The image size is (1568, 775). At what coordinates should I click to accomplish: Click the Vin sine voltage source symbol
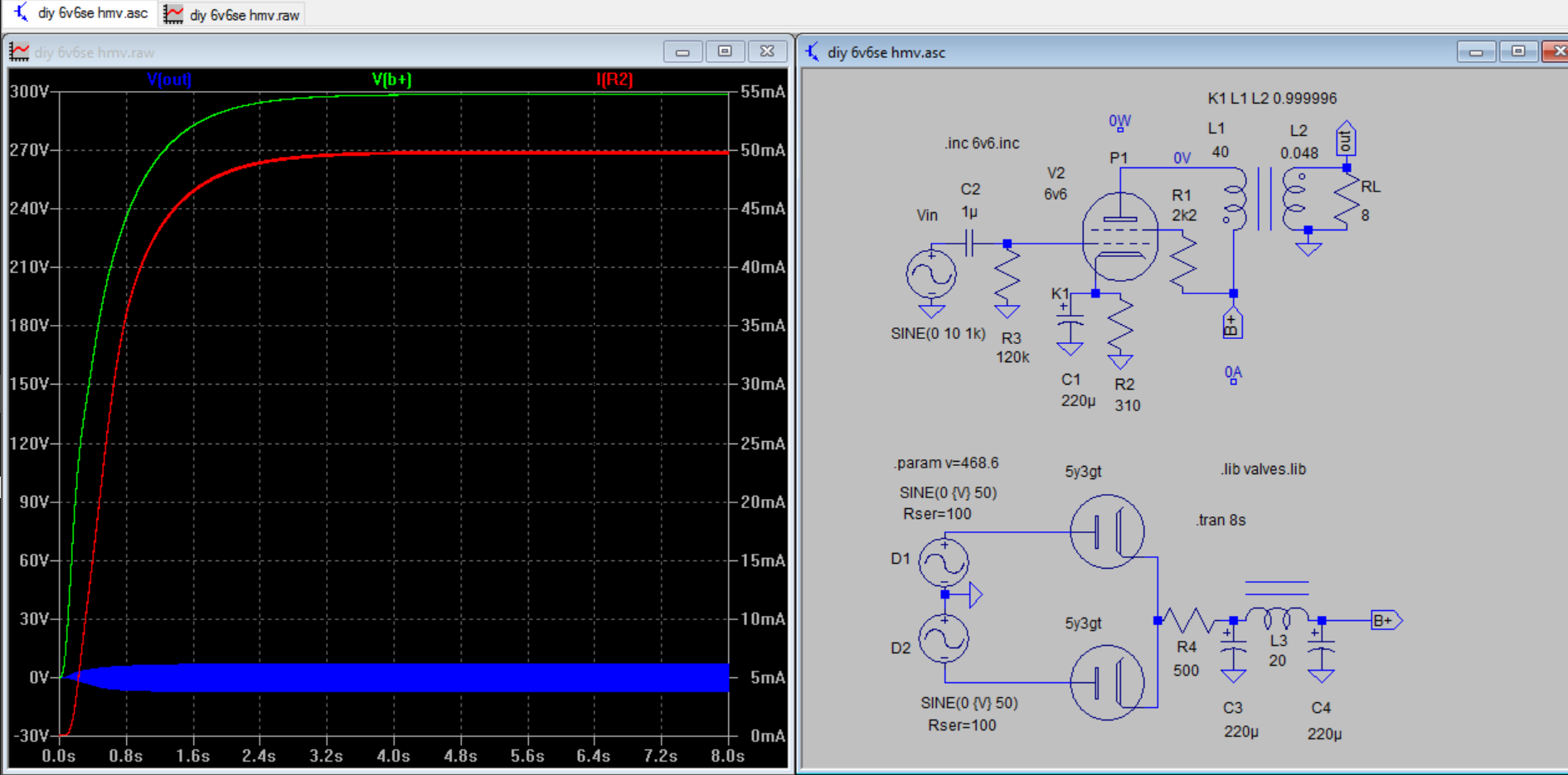(x=931, y=274)
